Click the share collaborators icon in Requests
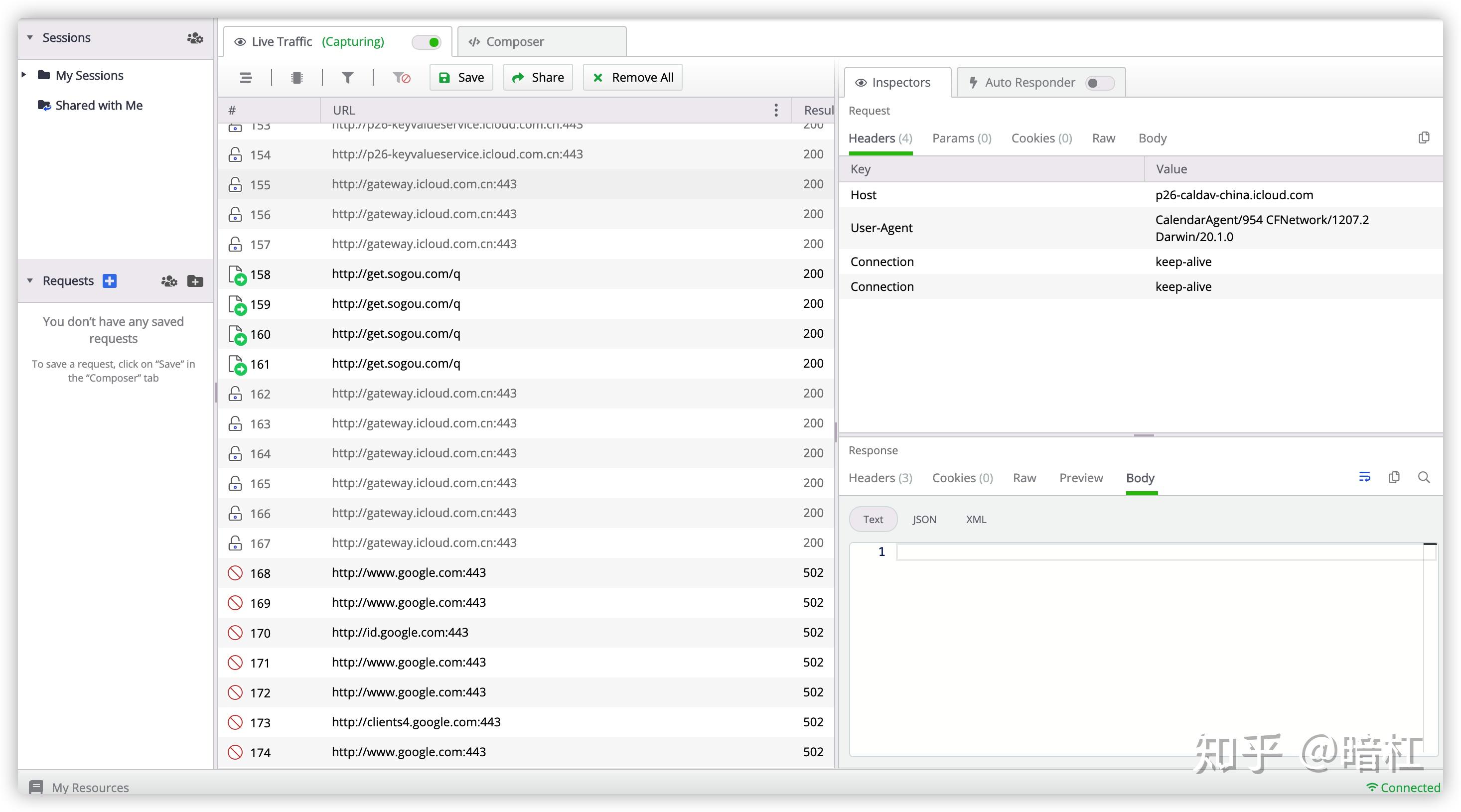Viewport: 1461px width, 812px height. tap(168, 281)
